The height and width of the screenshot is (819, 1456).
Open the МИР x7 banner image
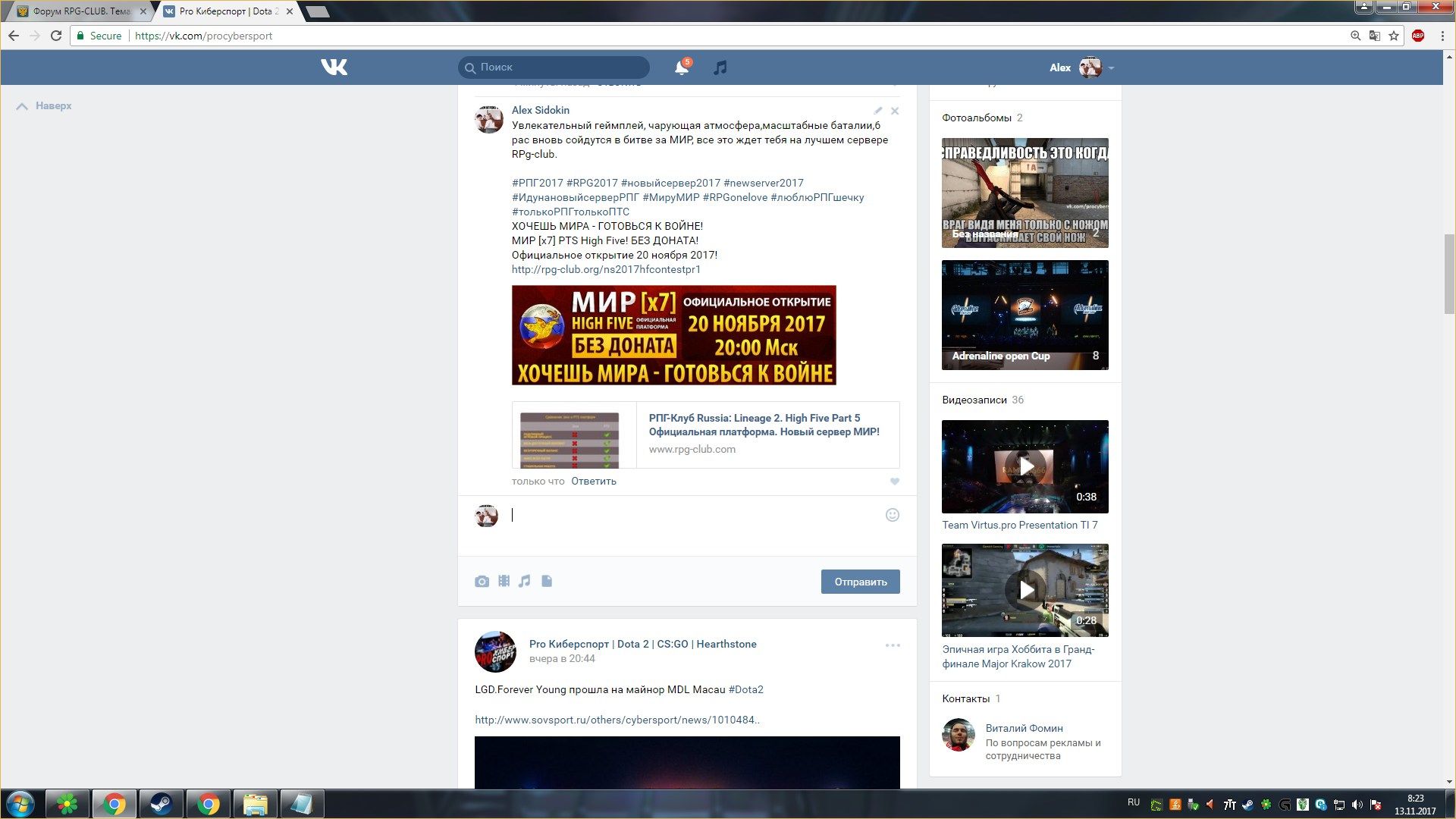(673, 335)
